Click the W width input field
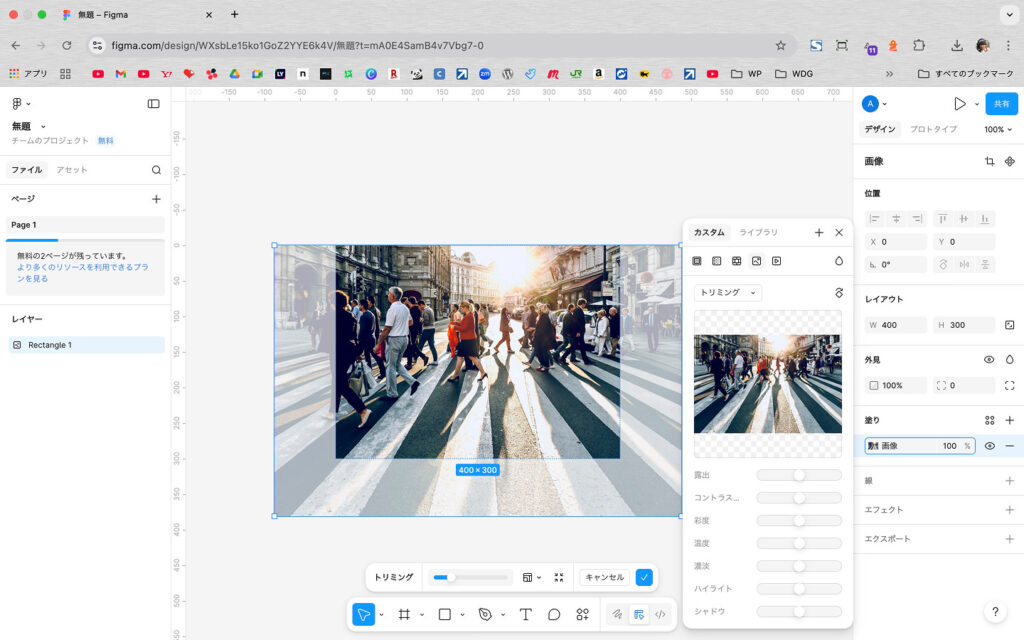Screen dimensions: 1024x640 [x=895, y=325]
